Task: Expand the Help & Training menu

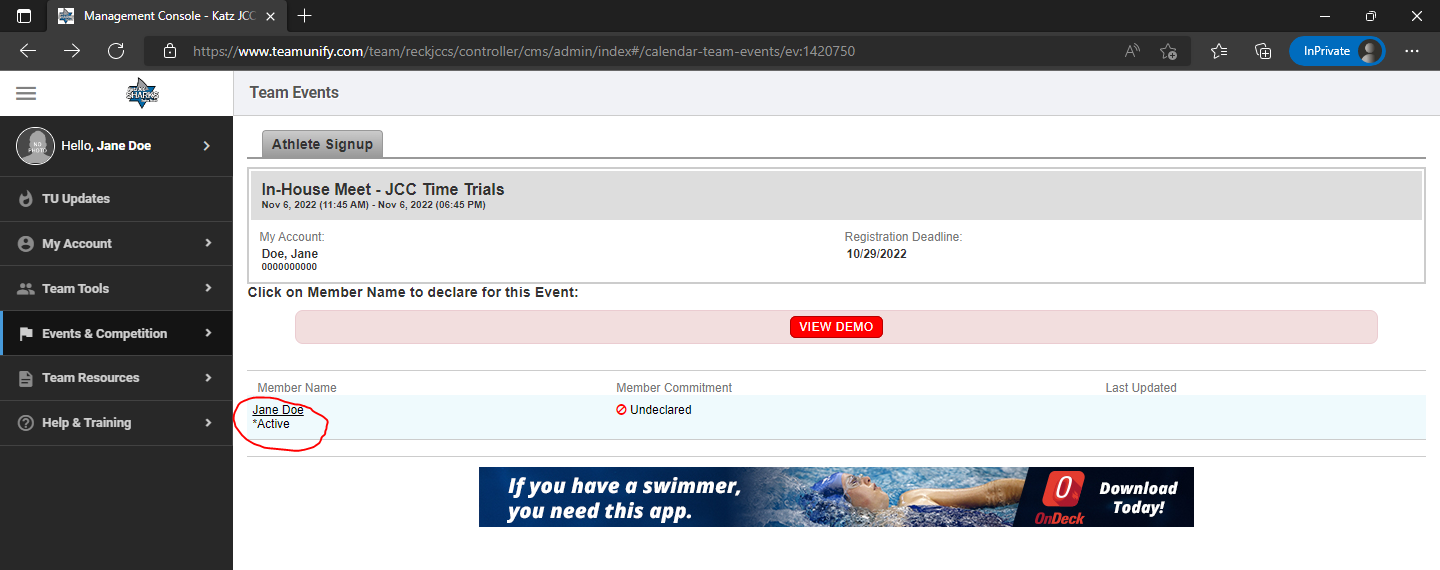Action: point(116,422)
